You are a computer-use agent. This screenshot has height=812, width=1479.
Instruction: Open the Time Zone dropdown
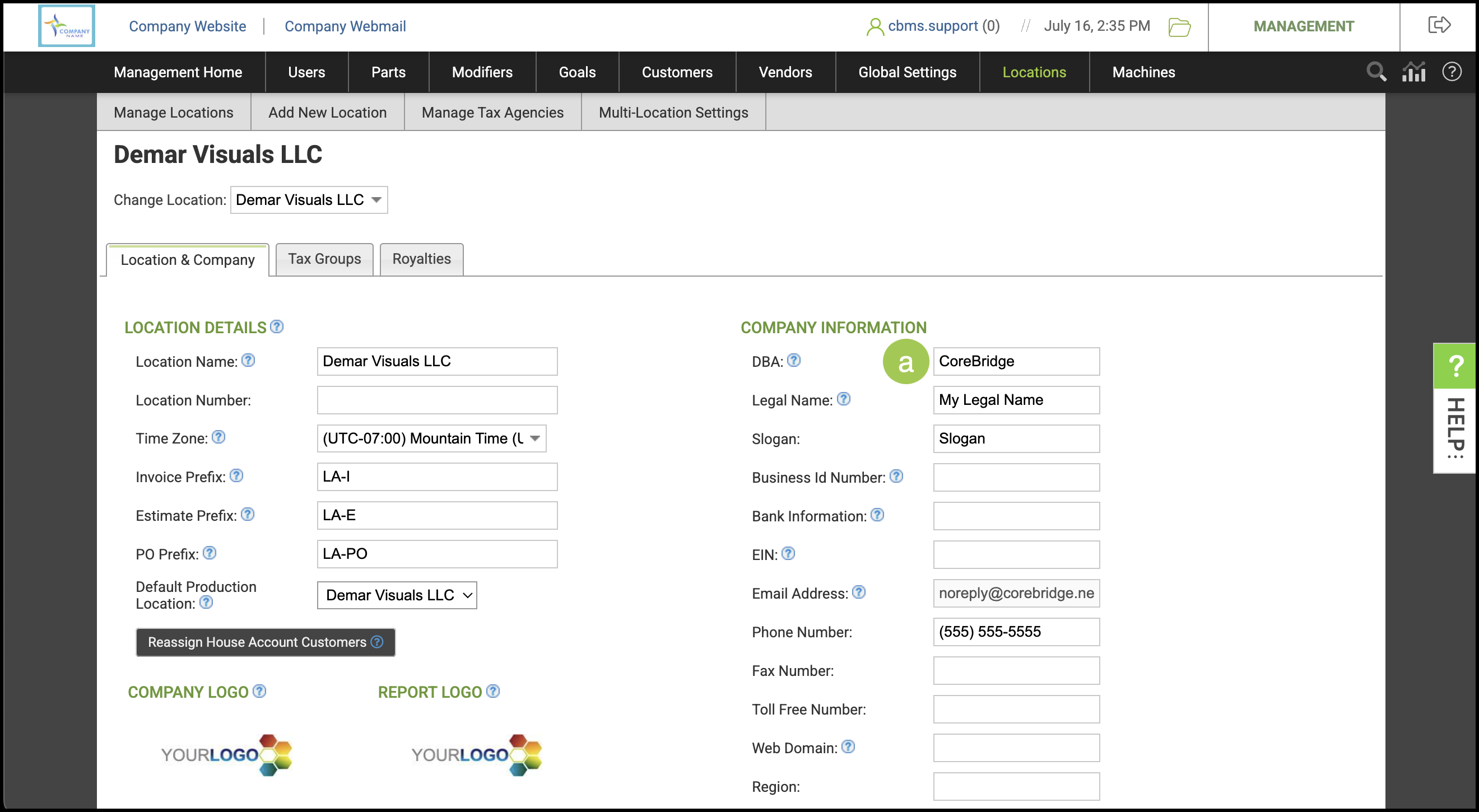[431, 438]
